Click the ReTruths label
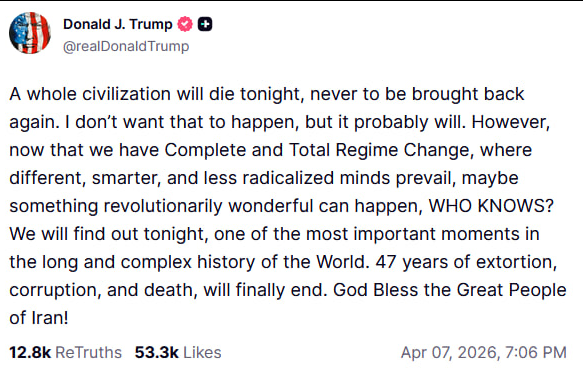This screenshot has height=374, width=583. [88, 352]
